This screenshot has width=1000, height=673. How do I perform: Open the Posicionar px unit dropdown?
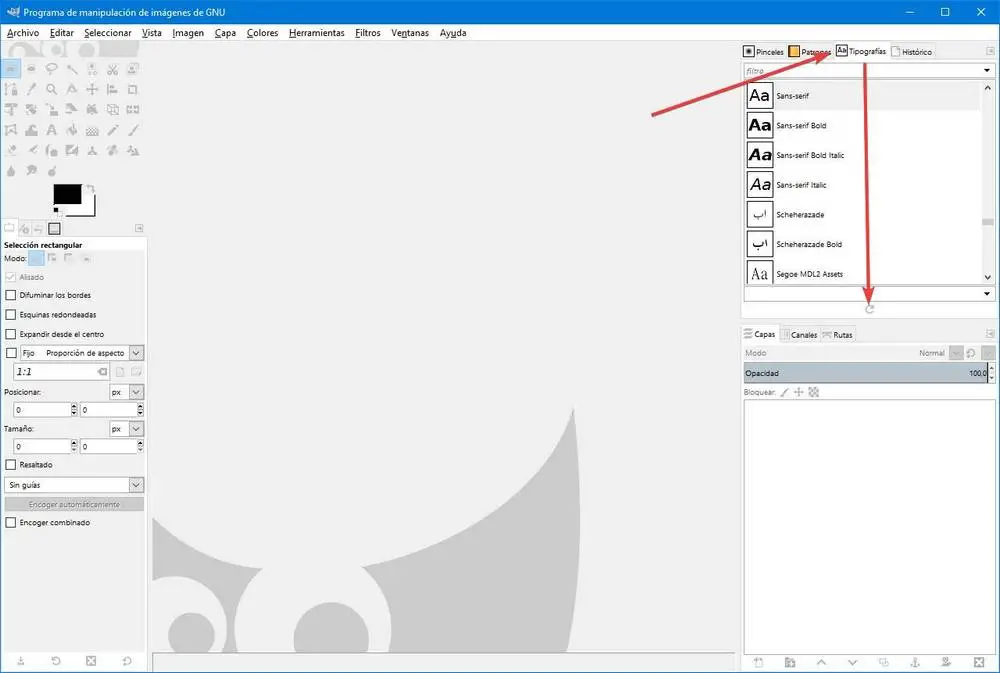click(136, 392)
